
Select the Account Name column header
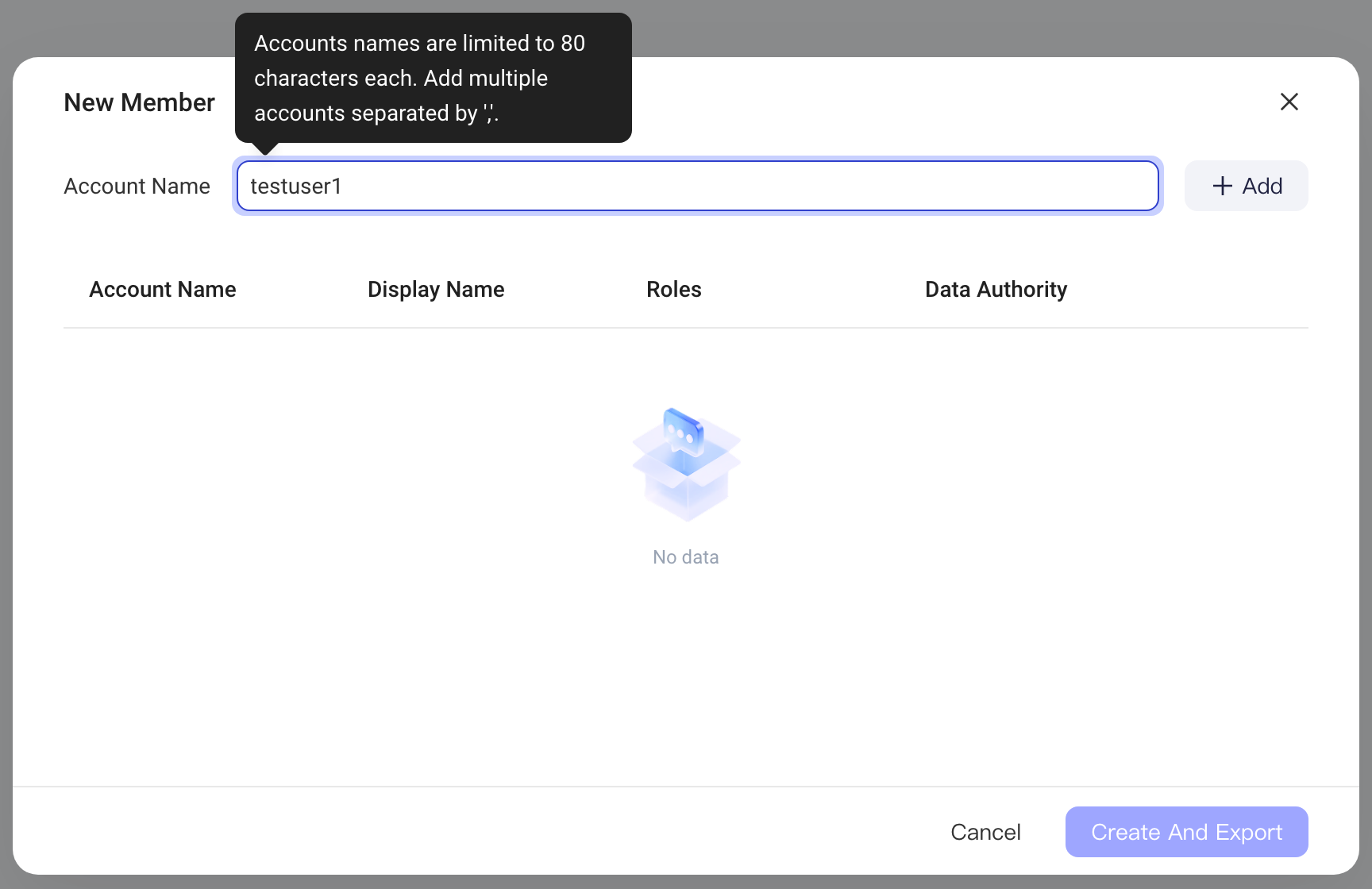point(163,290)
